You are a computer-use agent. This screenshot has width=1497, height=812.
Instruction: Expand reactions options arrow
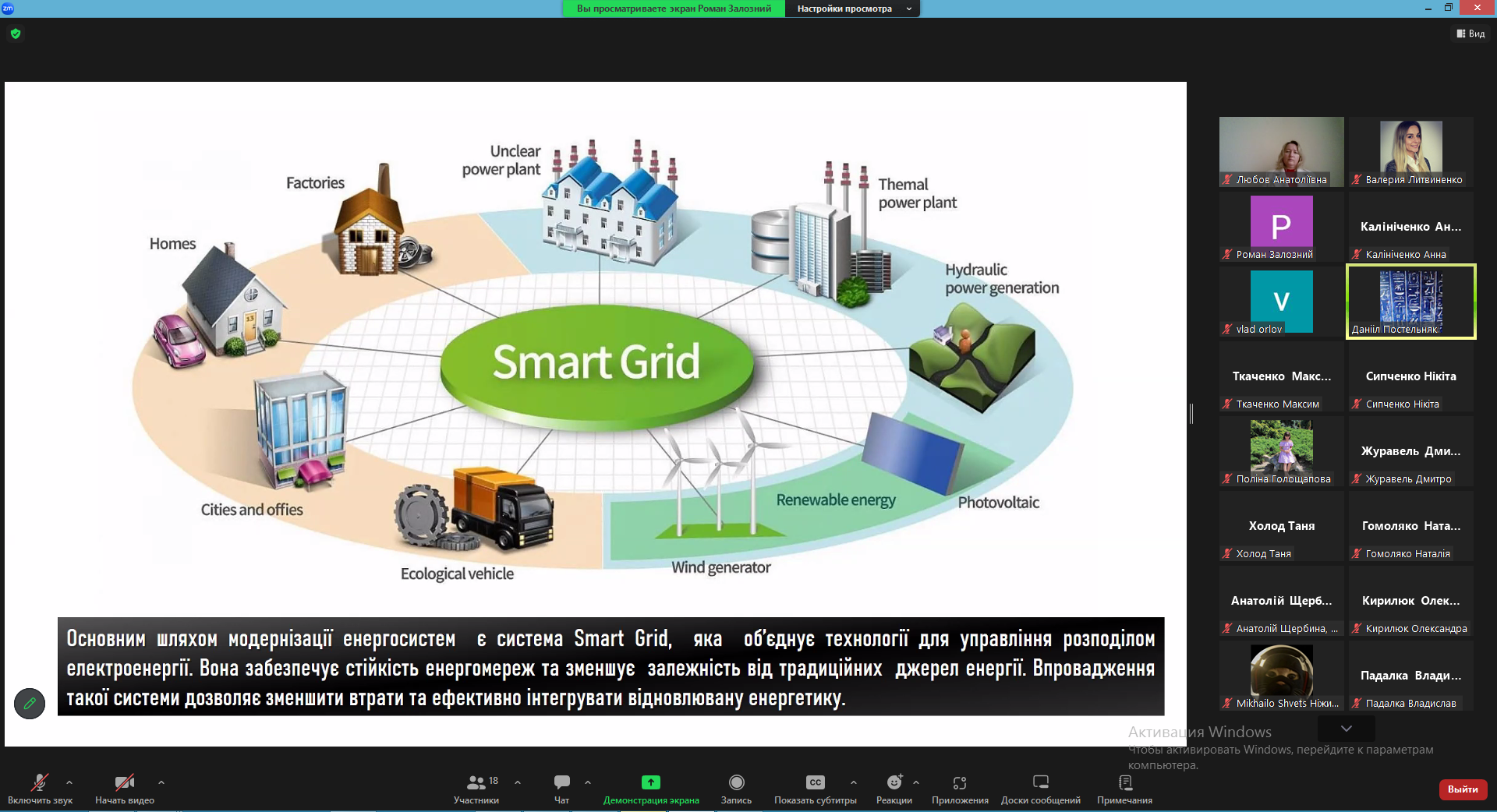pyautogui.click(x=916, y=782)
